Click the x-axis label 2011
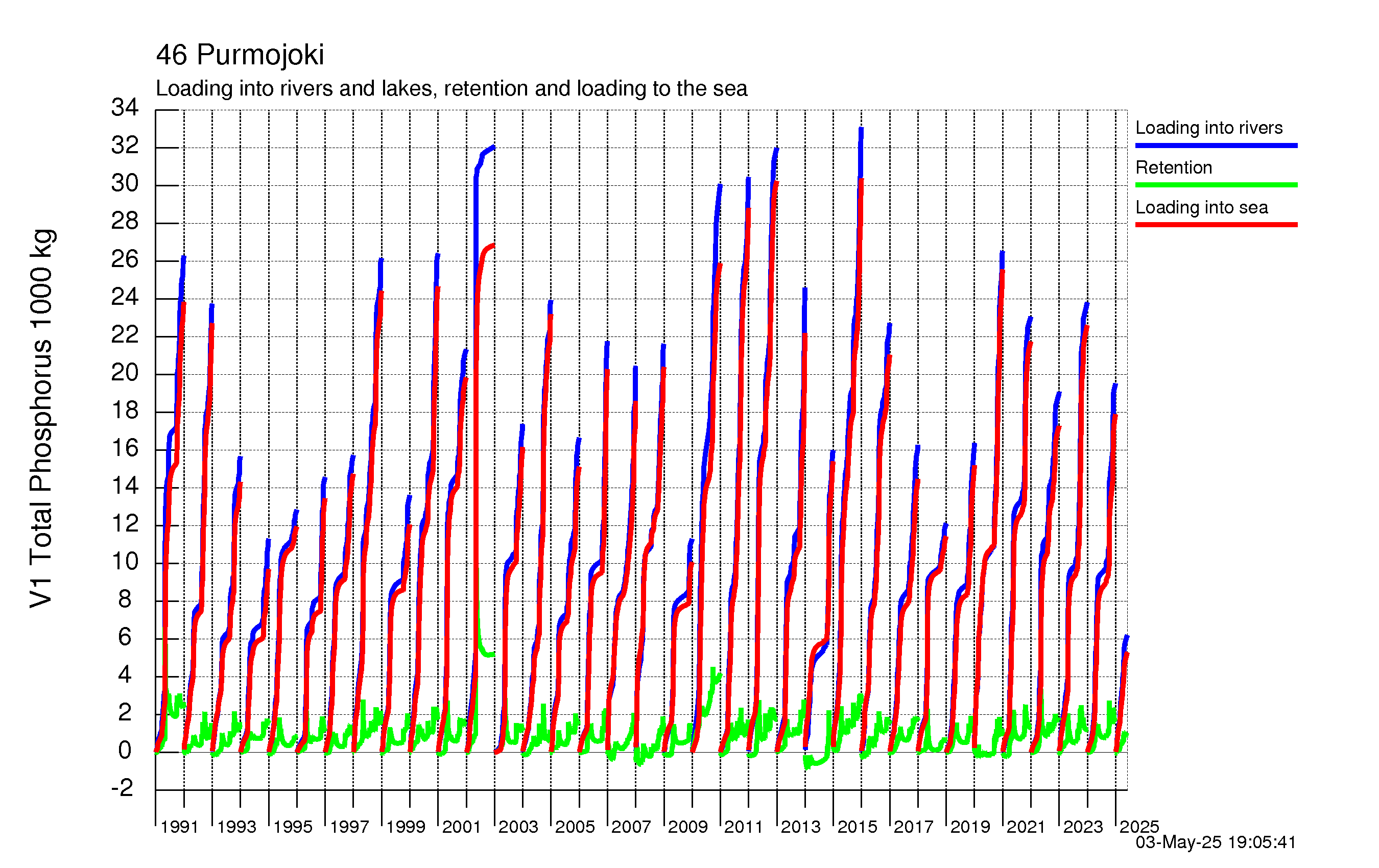 [744, 827]
